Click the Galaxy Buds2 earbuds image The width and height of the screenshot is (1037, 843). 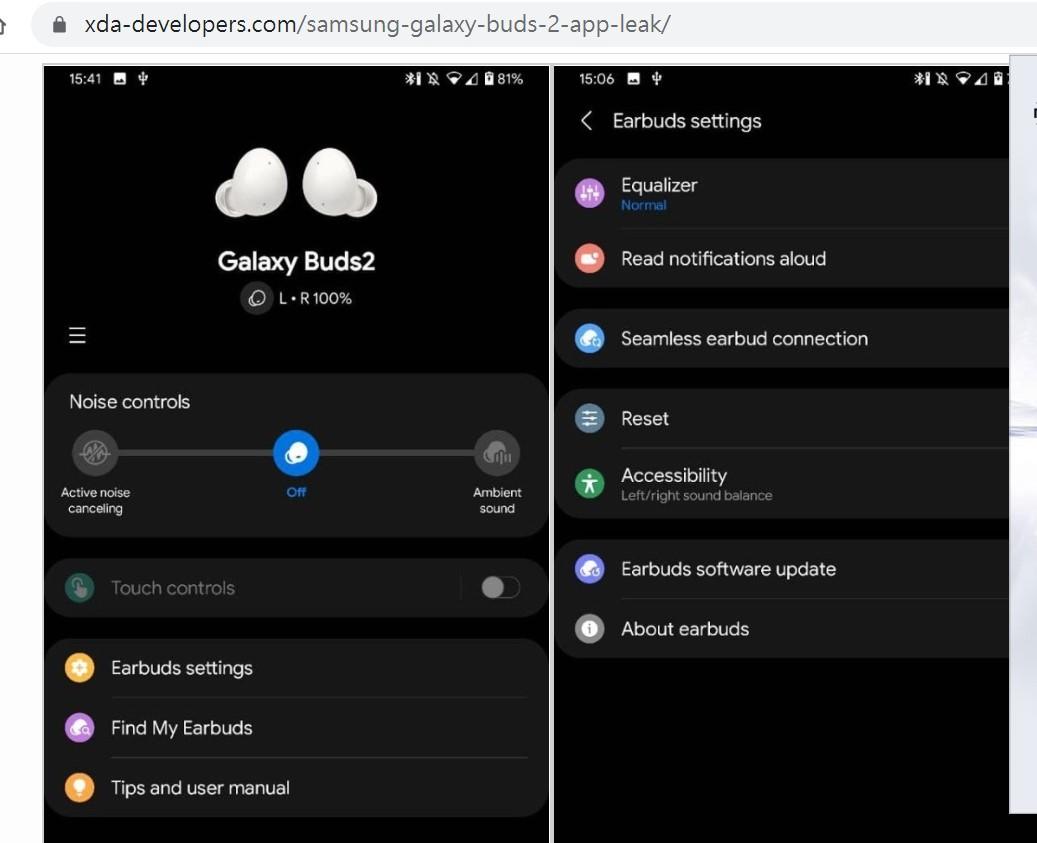296,184
